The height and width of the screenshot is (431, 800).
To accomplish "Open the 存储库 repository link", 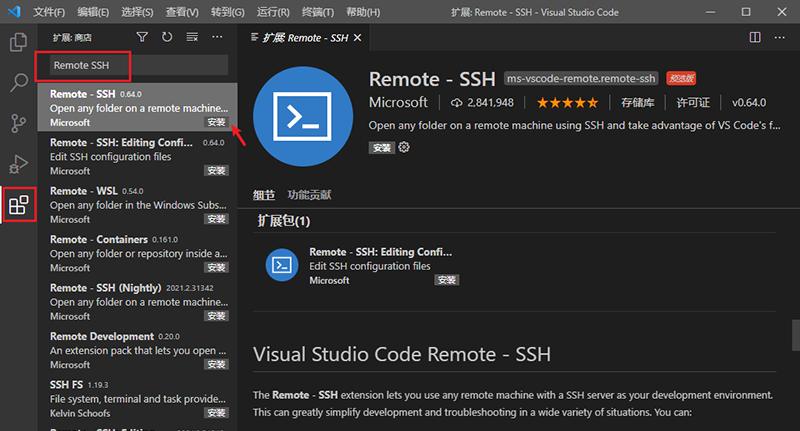I will (638, 103).
